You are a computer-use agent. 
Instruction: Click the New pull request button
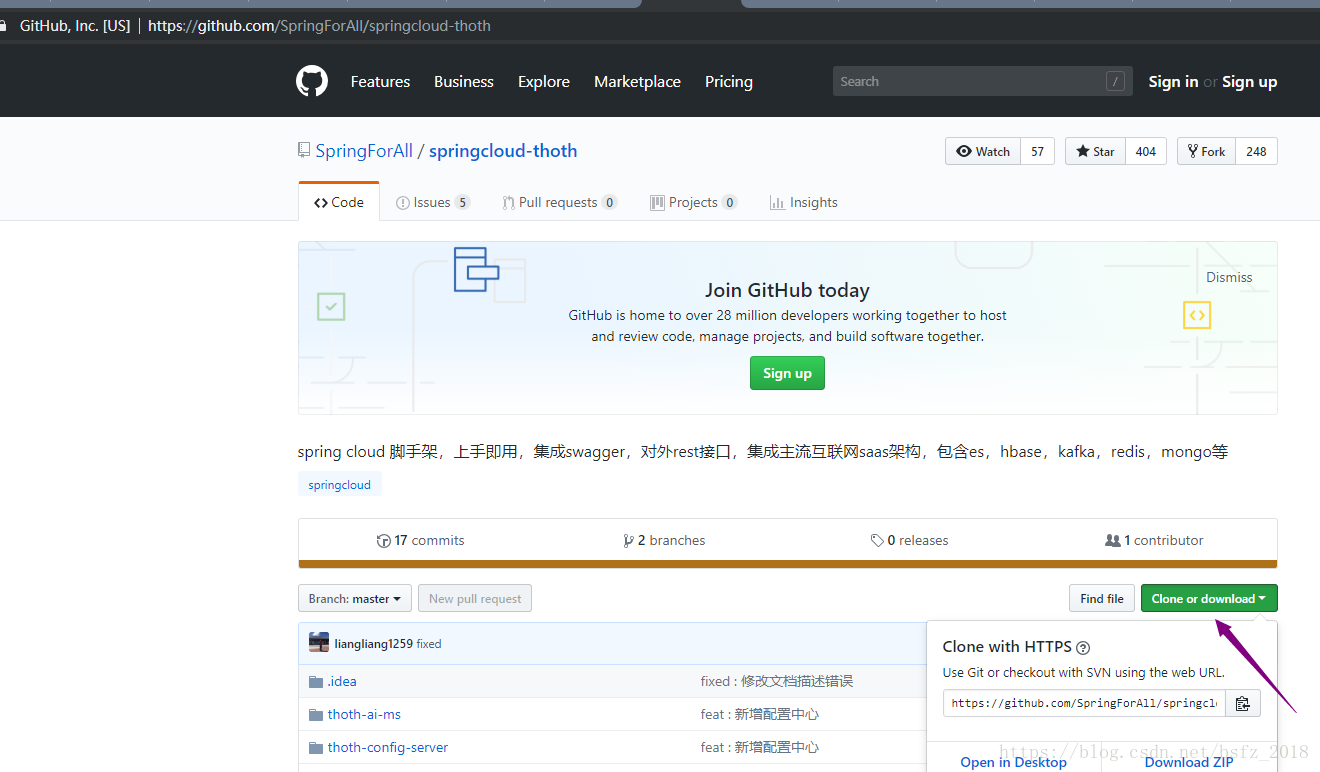coord(475,598)
